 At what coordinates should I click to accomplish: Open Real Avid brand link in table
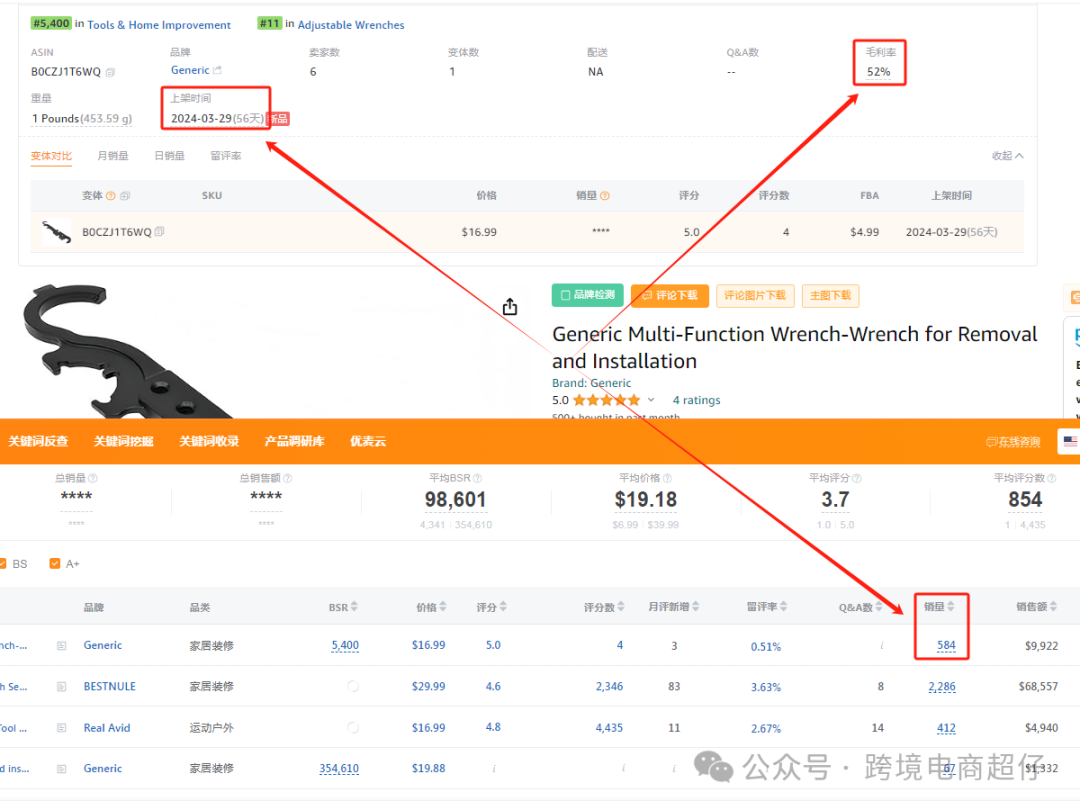(x=107, y=728)
